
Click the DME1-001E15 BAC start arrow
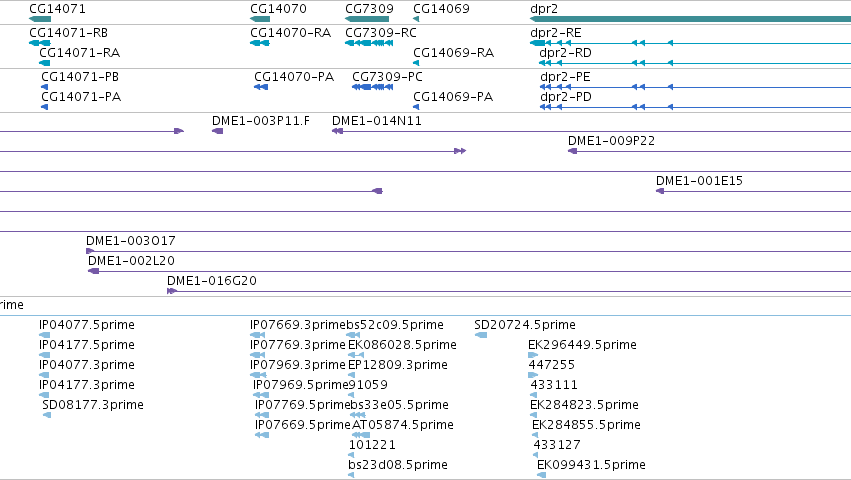pyautogui.click(x=660, y=191)
